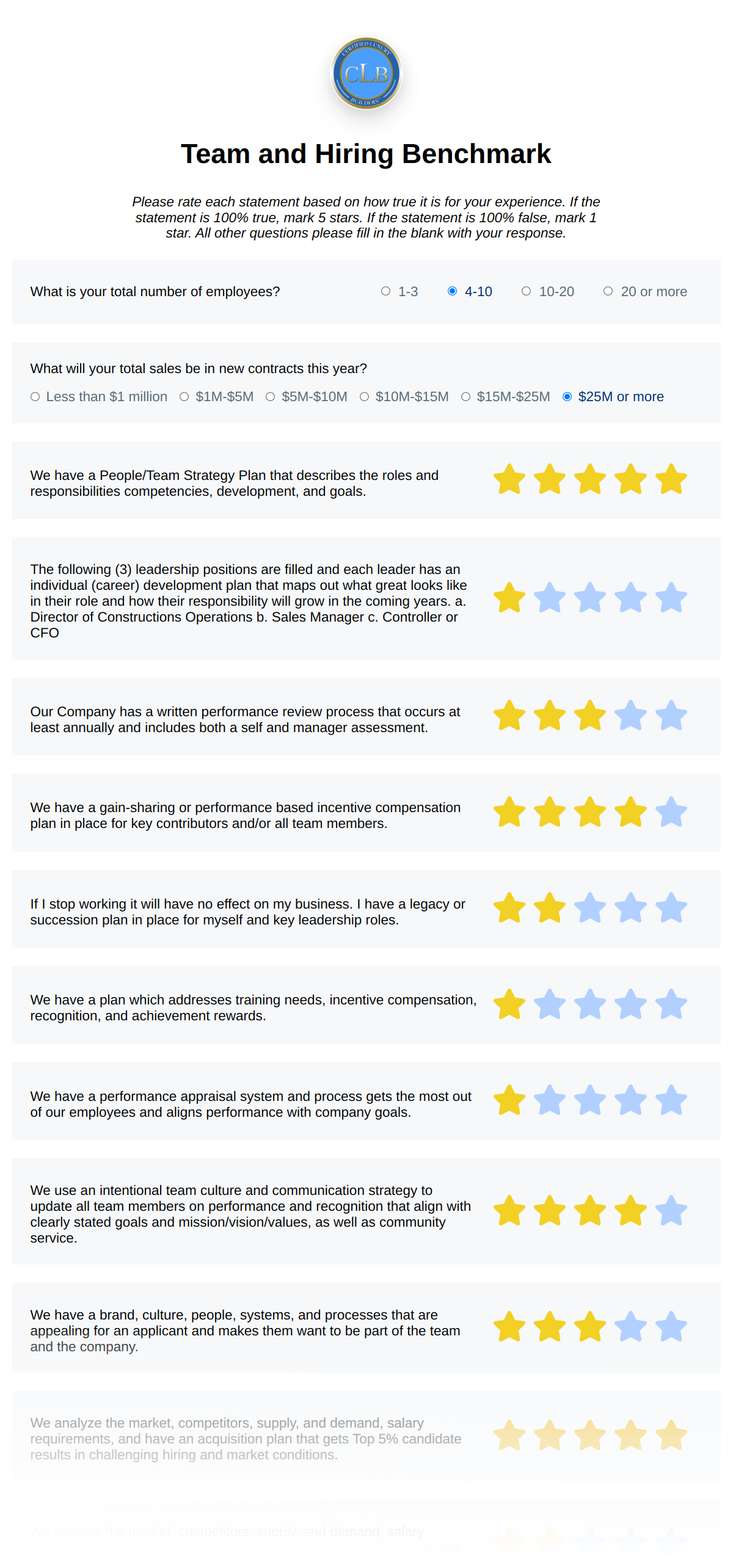This screenshot has height=1568, width=733.
Task: Choose the 10-20 employees option
Action: tap(526, 291)
